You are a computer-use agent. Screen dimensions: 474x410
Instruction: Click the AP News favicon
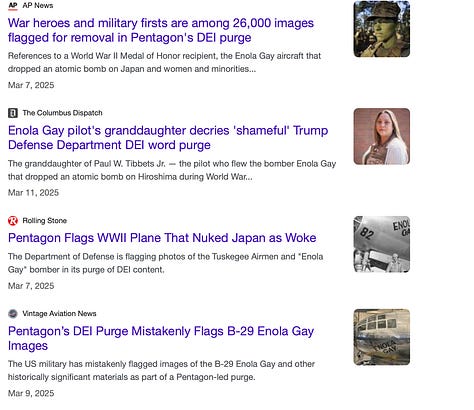13,6
